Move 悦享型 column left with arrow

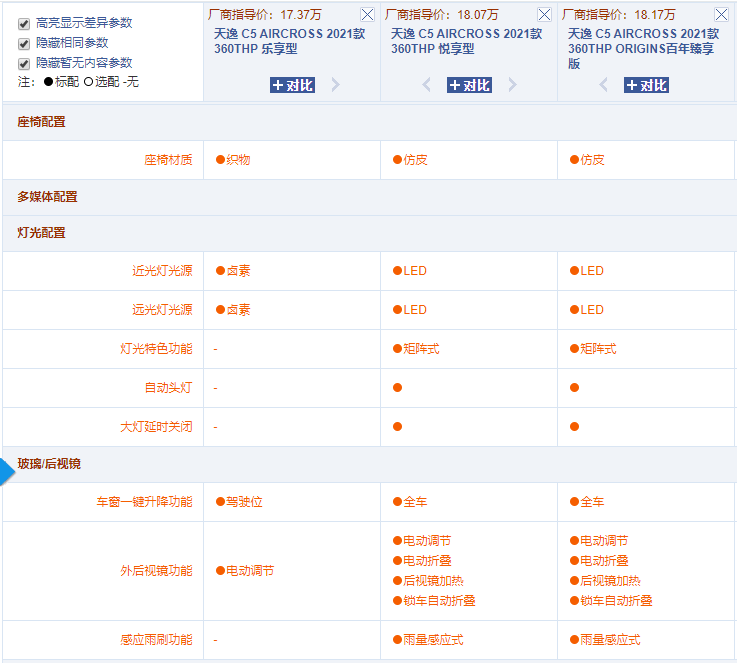pyautogui.click(x=426, y=85)
